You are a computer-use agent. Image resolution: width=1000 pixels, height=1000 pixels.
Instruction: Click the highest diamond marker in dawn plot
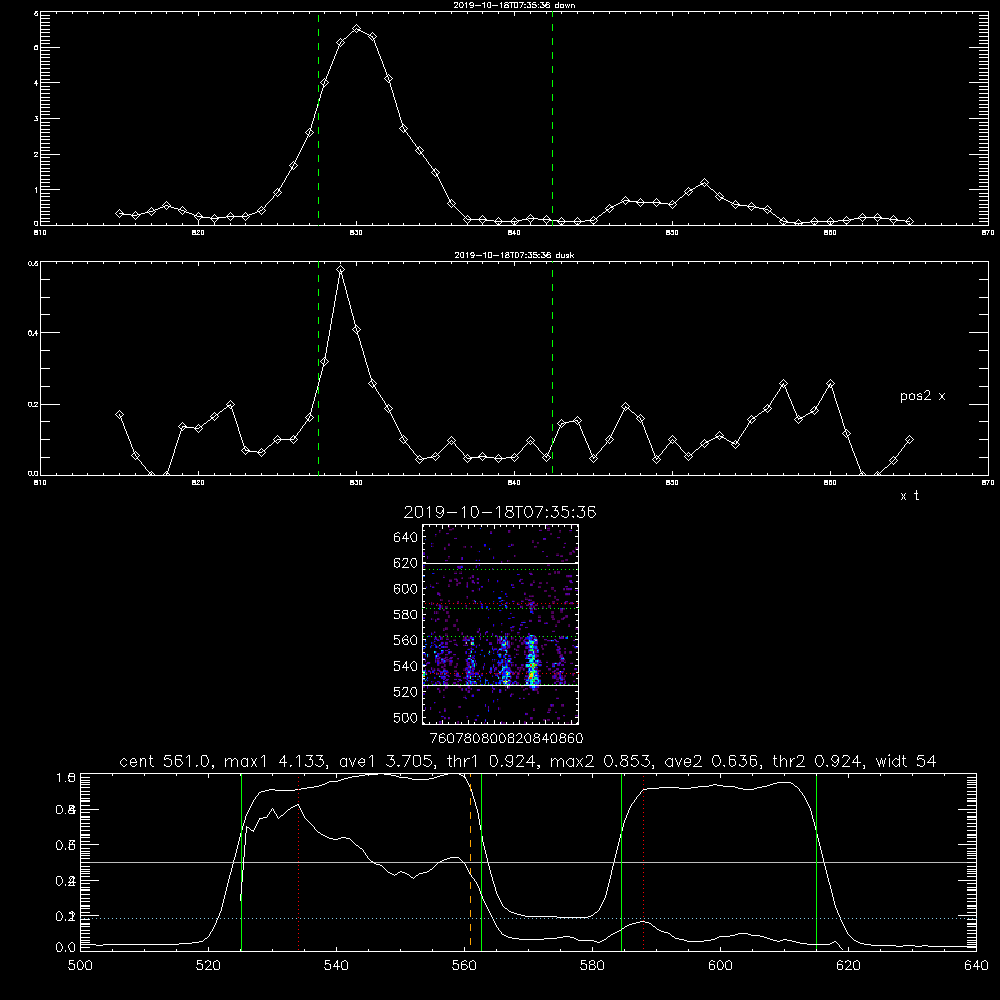click(357, 29)
